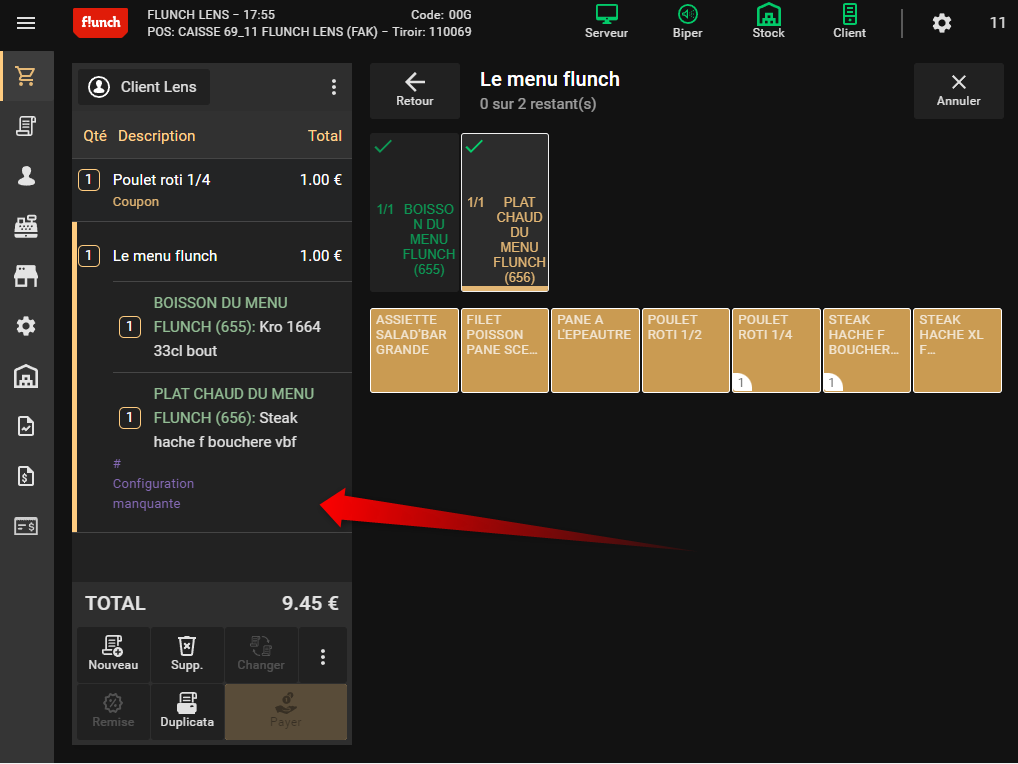Open the Serveur status icon
Image resolution: width=1018 pixels, height=764 pixels.
point(606,21)
